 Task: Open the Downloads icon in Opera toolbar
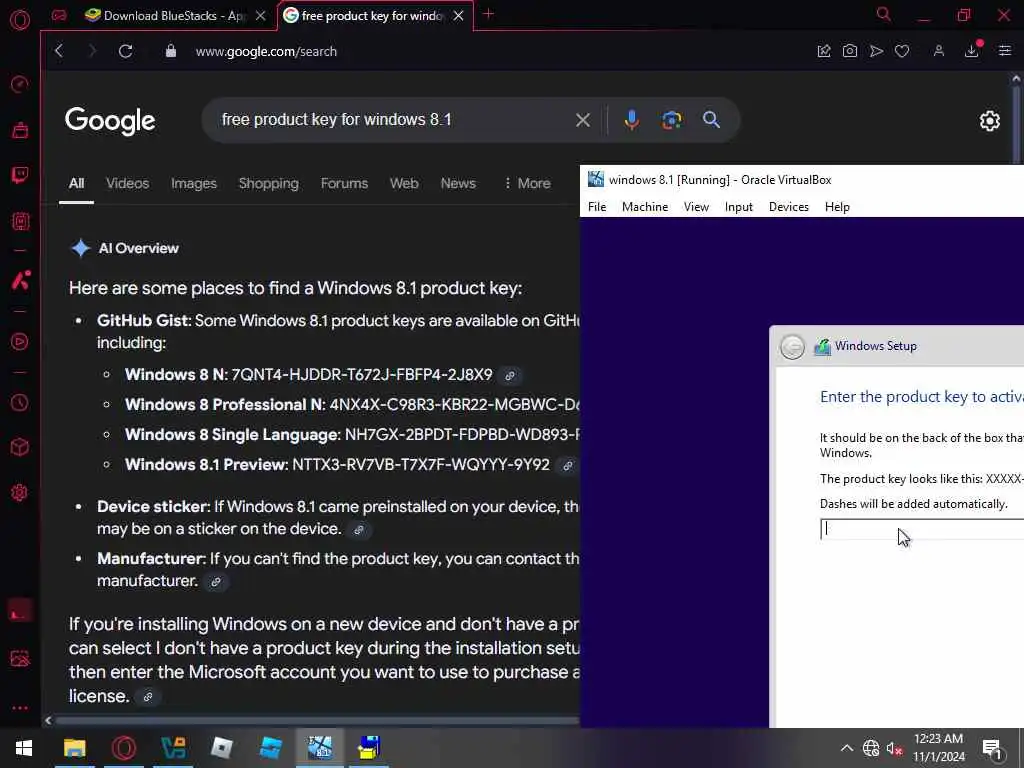point(972,51)
